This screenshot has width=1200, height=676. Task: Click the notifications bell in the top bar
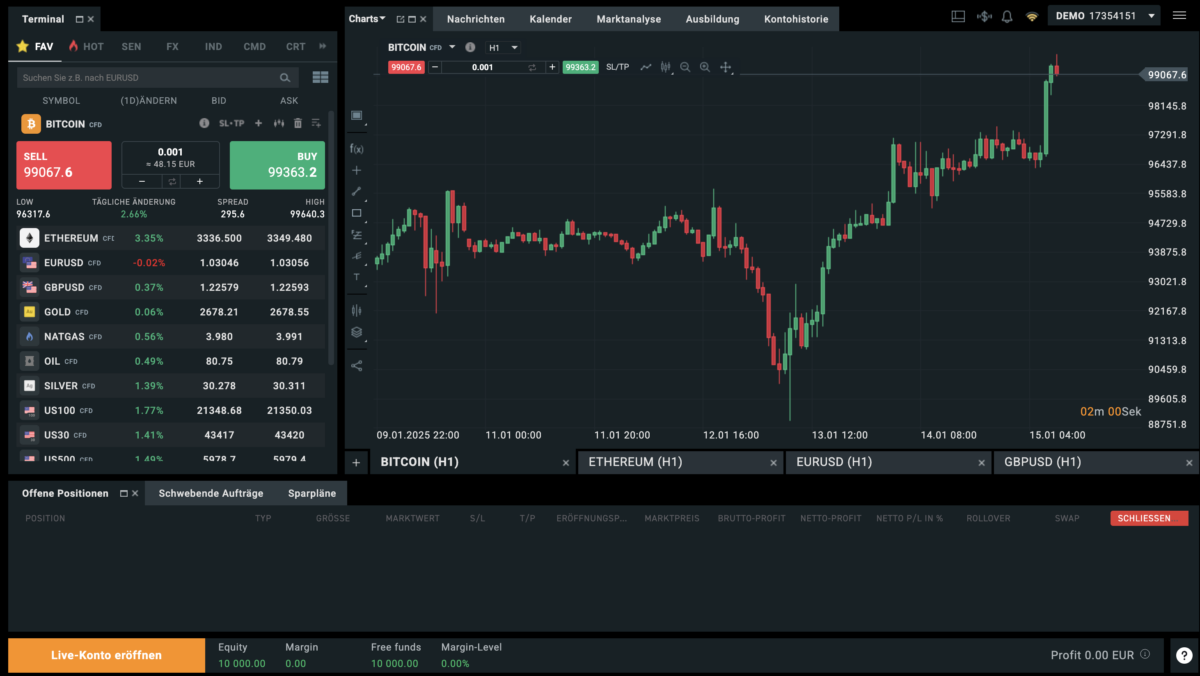pyautogui.click(x=1006, y=15)
